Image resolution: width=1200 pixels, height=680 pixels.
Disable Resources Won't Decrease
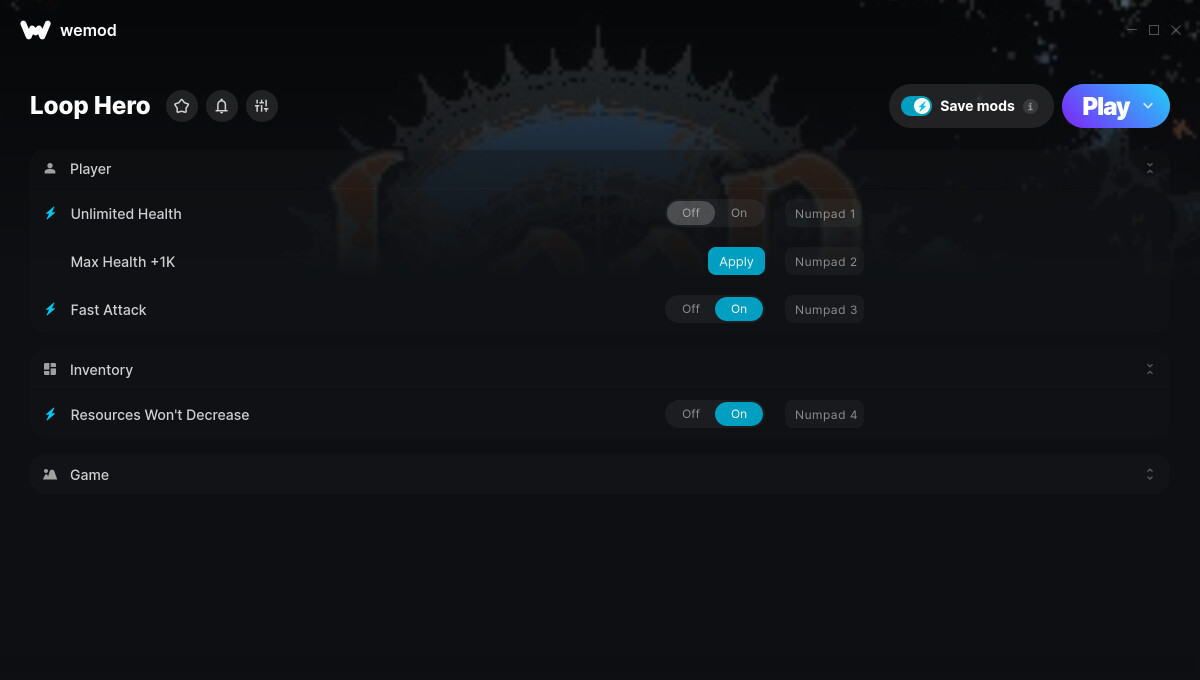[x=691, y=414]
